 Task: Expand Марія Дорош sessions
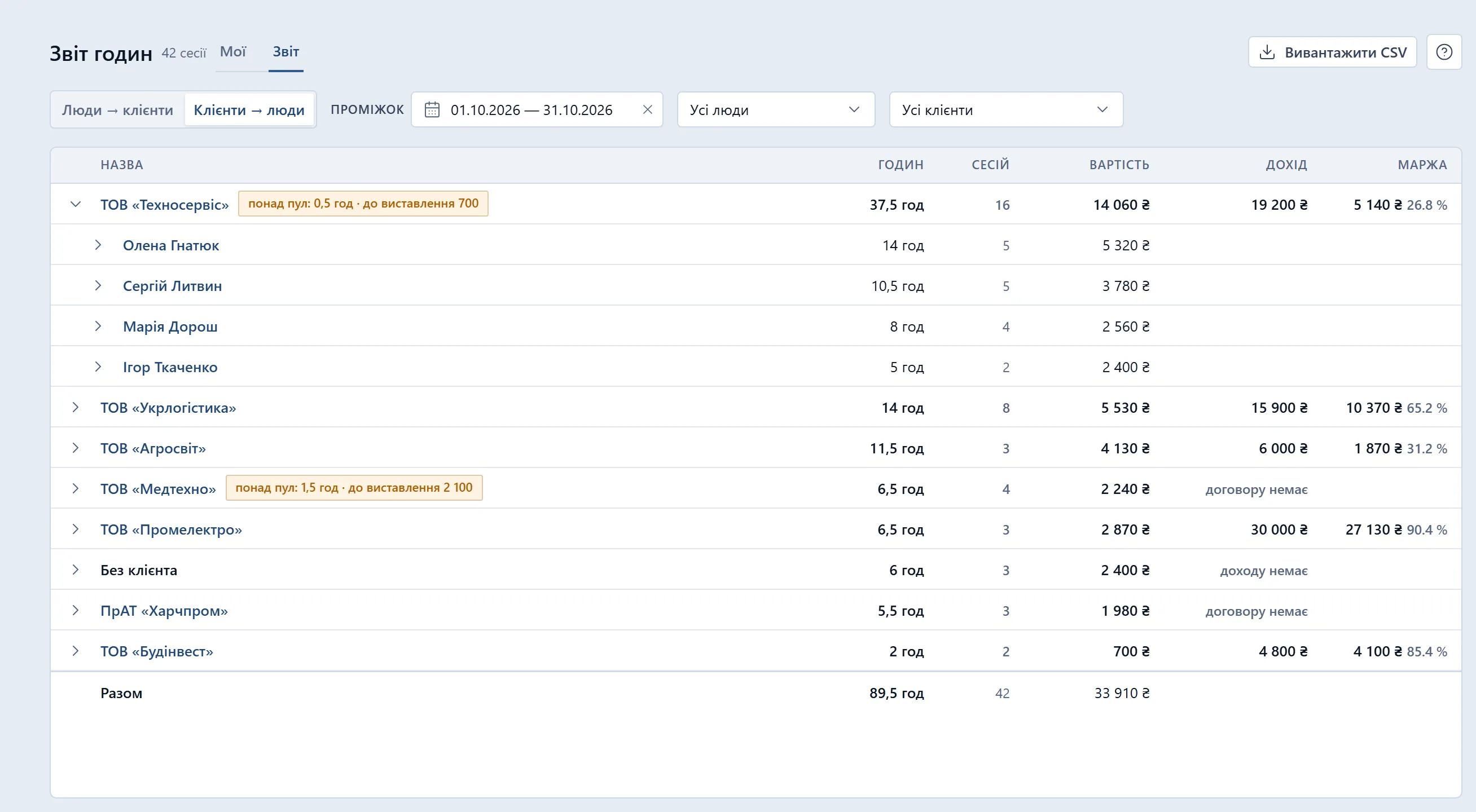pyautogui.click(x=98, y=326)
